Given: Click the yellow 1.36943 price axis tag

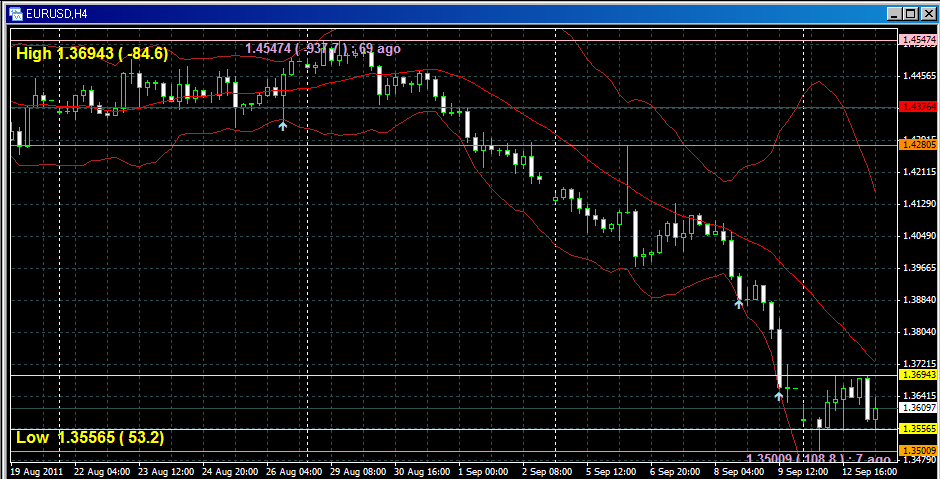Looking at the screenshot, I should (917, 375).
